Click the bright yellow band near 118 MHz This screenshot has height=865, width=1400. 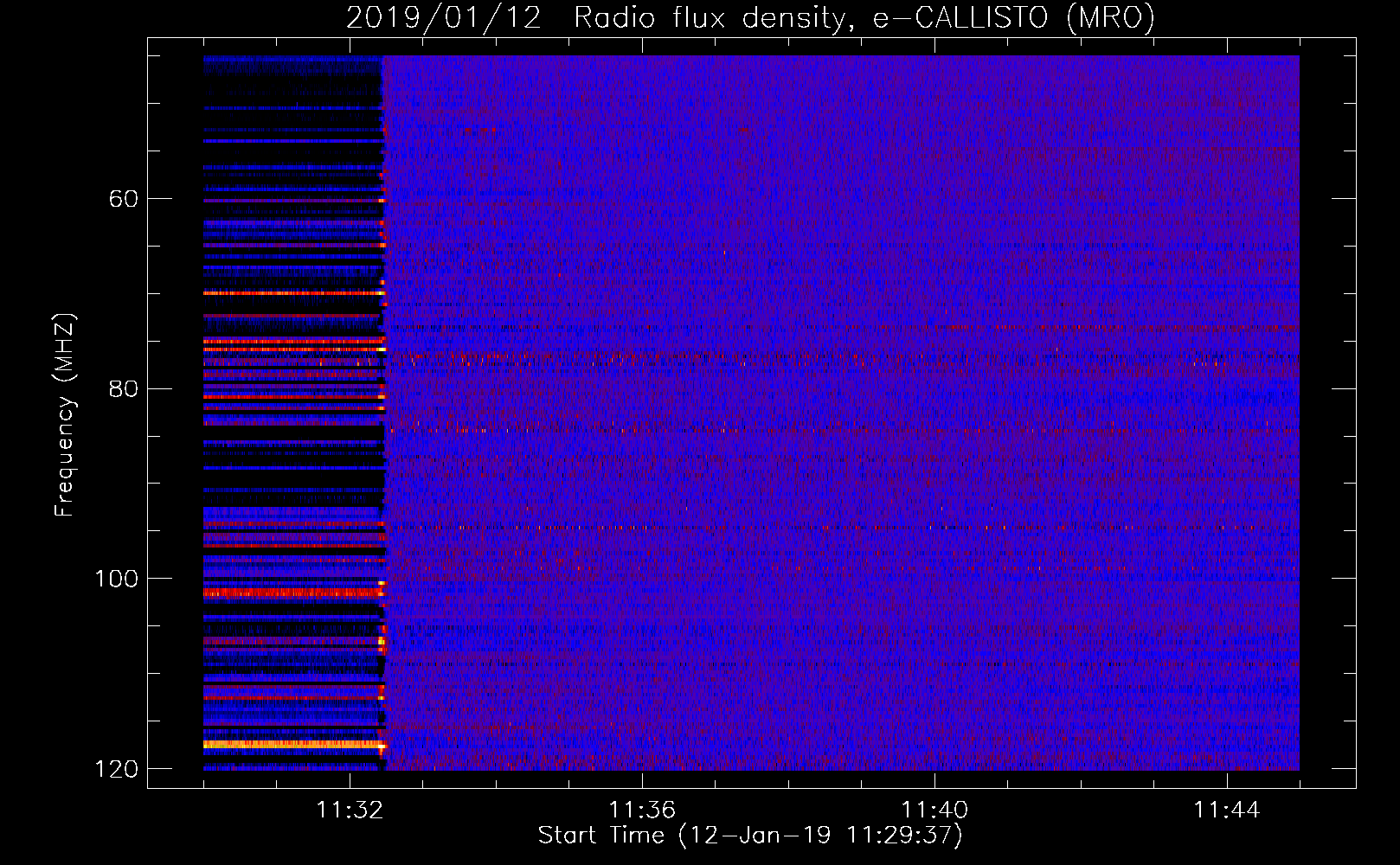[294, 744]
